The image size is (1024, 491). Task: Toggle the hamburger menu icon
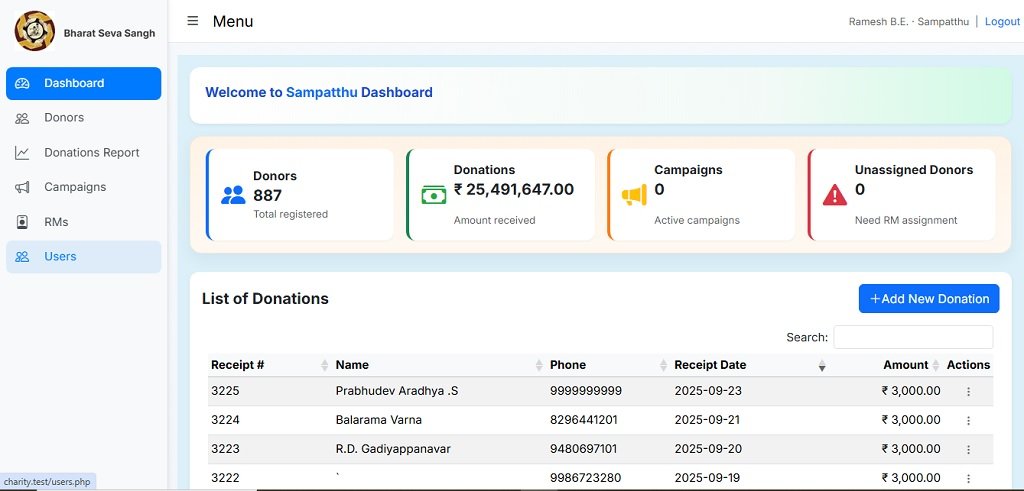tap(193, 21)
